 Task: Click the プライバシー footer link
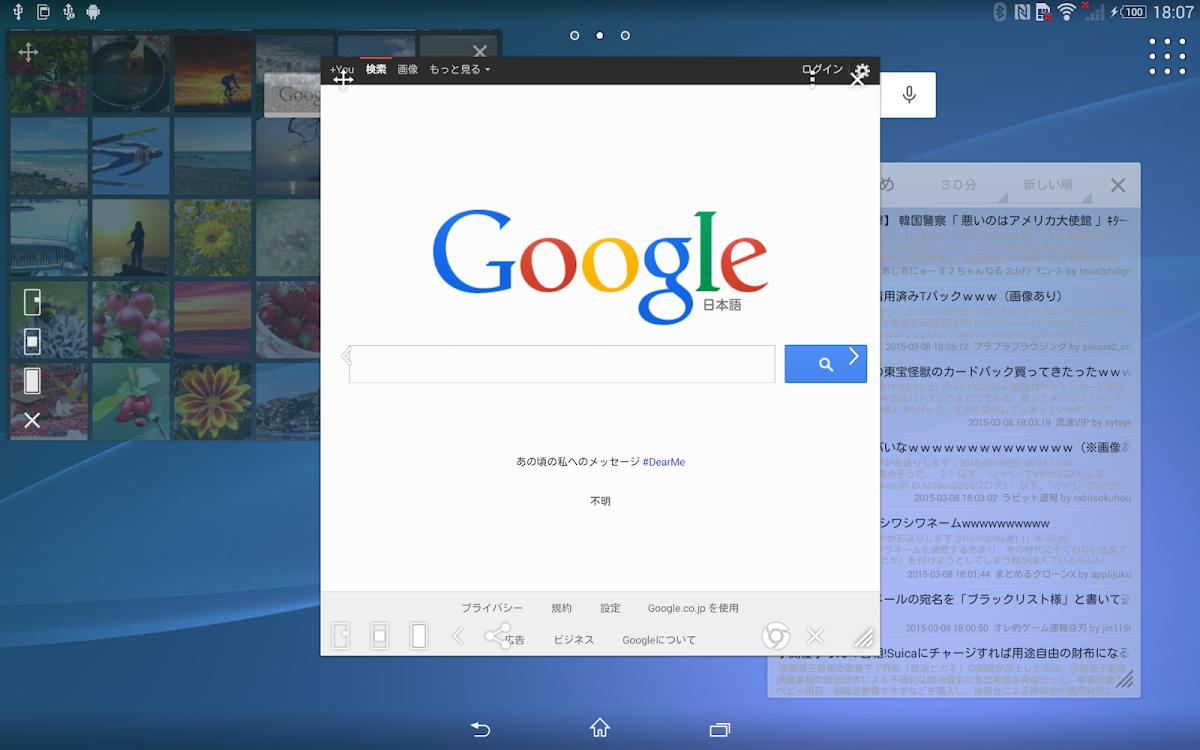[x=492, y=608]
